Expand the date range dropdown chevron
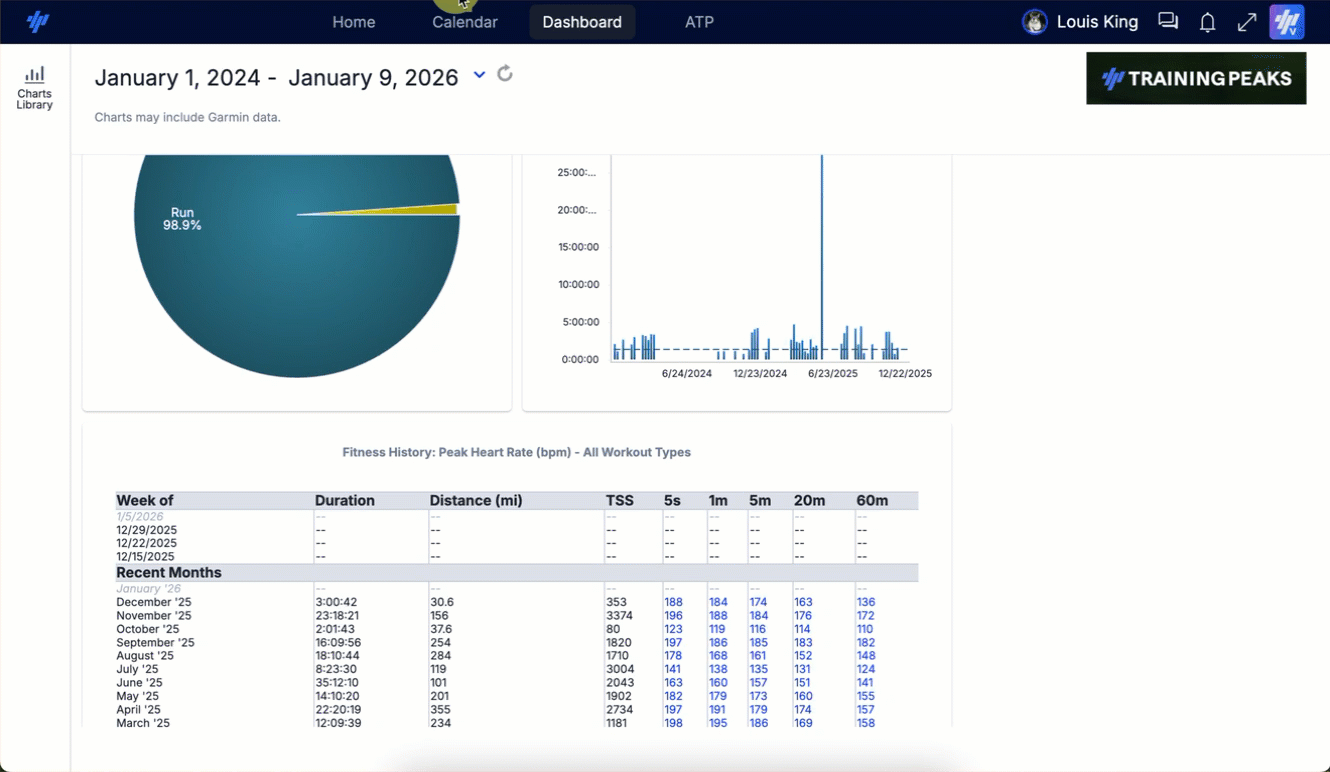The image size is (1330, 772). tap(479, 75)
